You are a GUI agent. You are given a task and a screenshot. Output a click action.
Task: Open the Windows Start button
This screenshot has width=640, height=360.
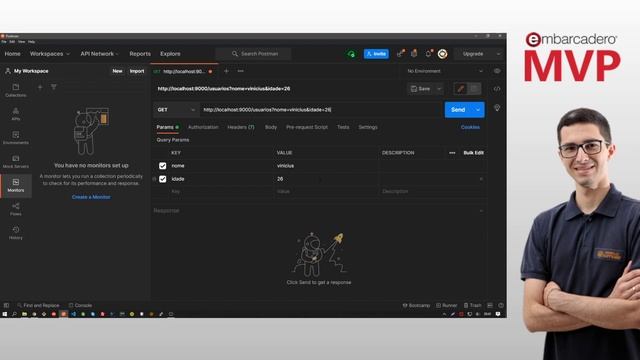[4, 314]
